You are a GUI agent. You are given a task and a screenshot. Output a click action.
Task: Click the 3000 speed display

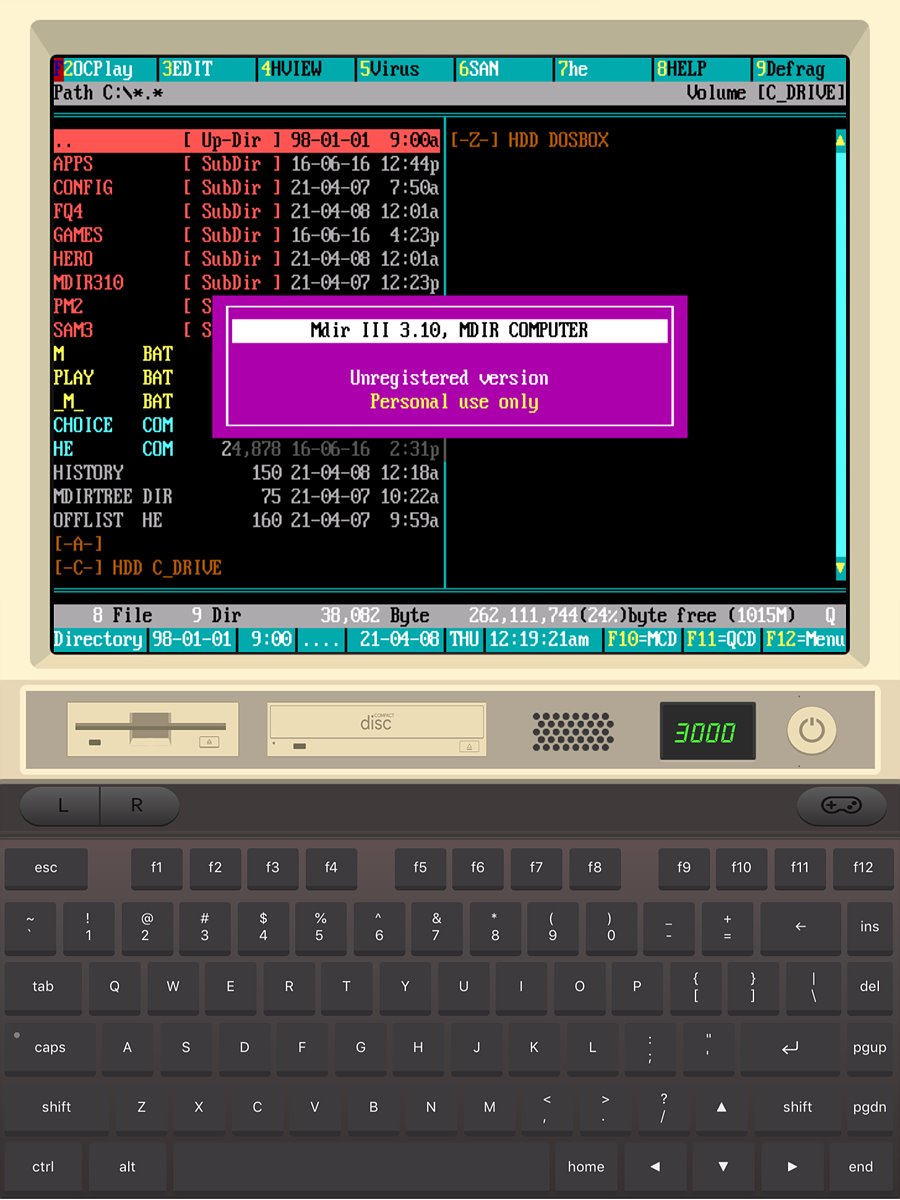pyautogui.click(x=707, y=732)
